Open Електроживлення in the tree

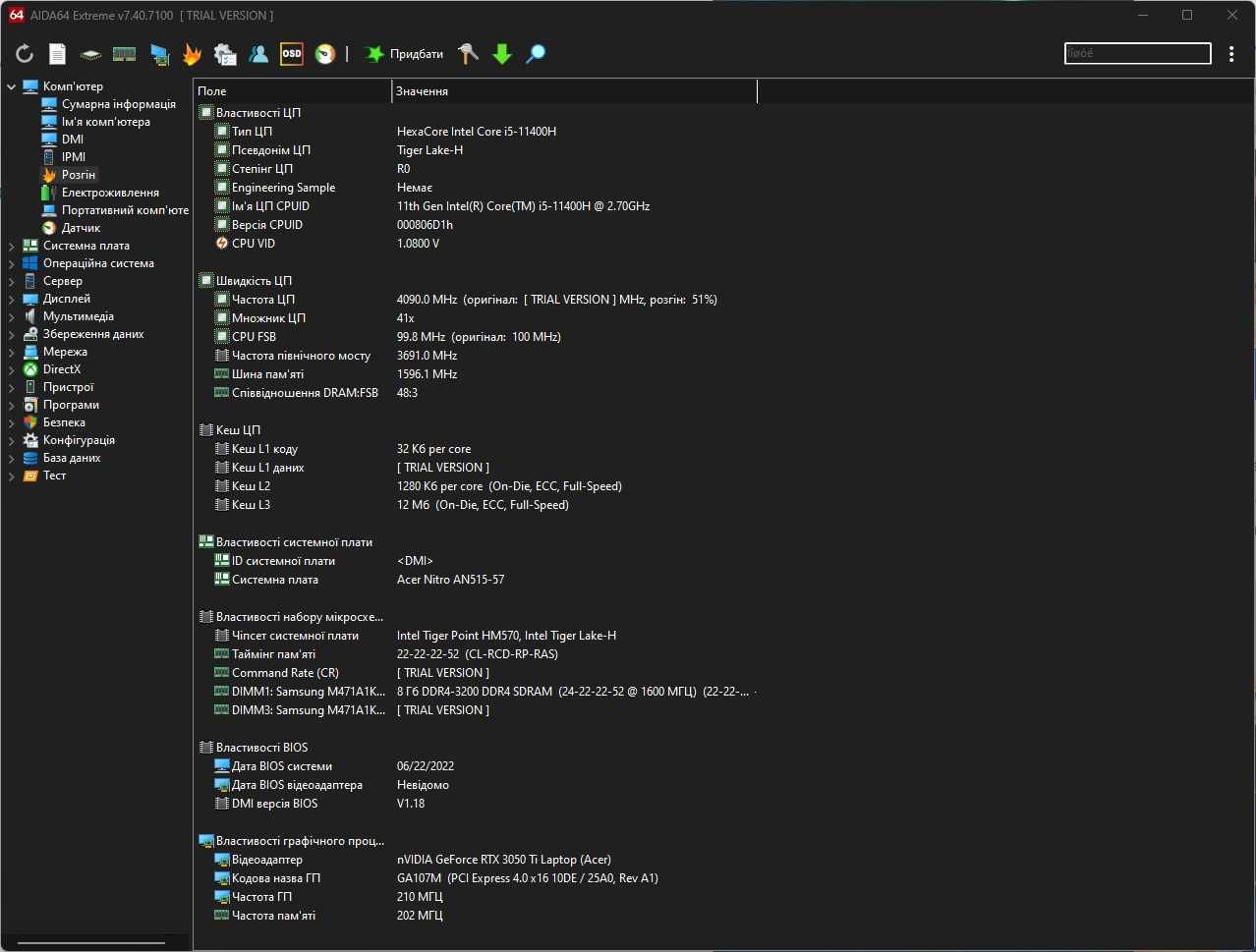(110, 193)
